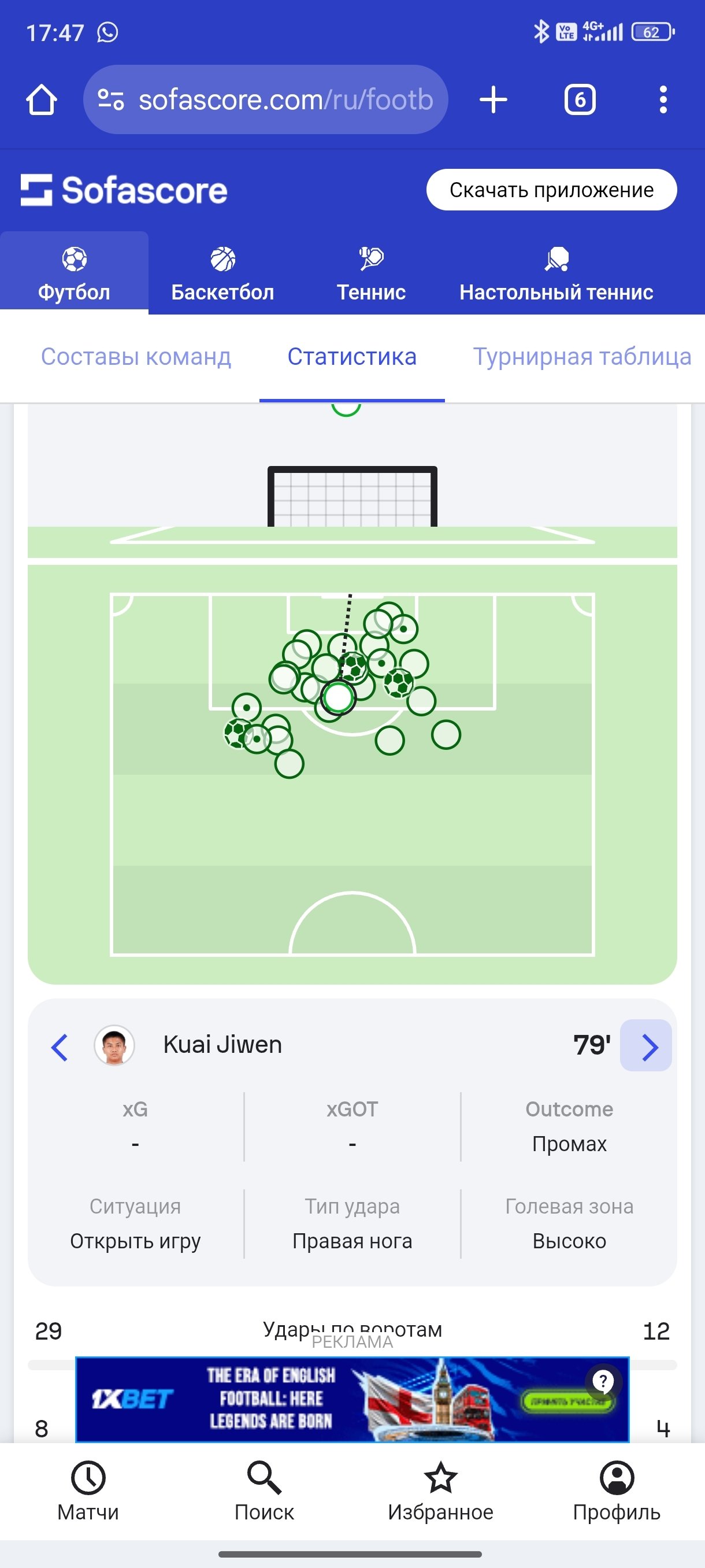Open the tab switcher showing 6 tabs

(x=580, y=100)
